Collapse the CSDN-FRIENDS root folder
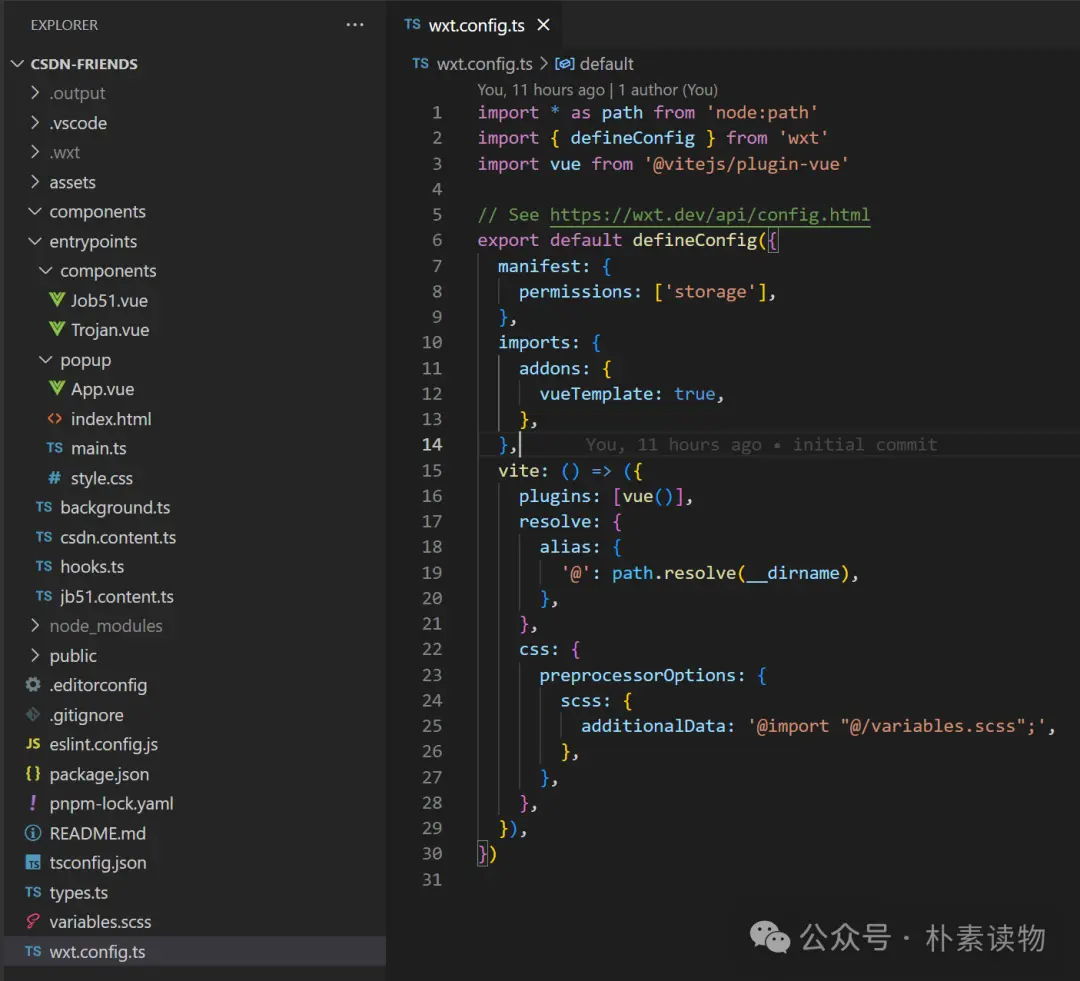Screen dimensions: 1080x981 click(x=17, y=64)
